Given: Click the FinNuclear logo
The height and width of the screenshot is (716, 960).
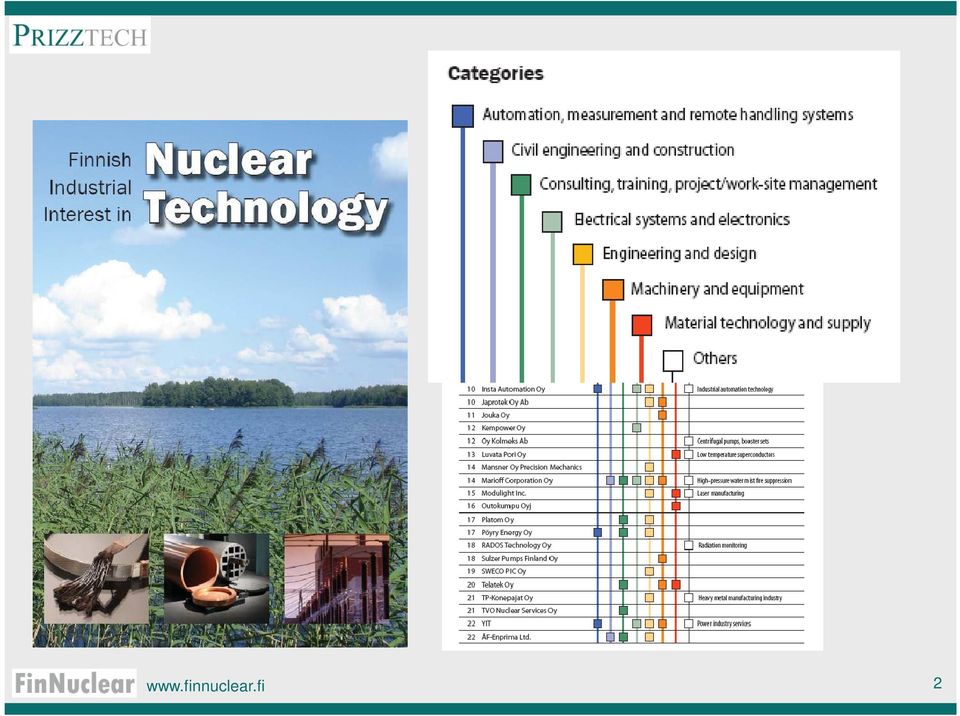Looking at the screenshot, I should click(x=74, y=684).
